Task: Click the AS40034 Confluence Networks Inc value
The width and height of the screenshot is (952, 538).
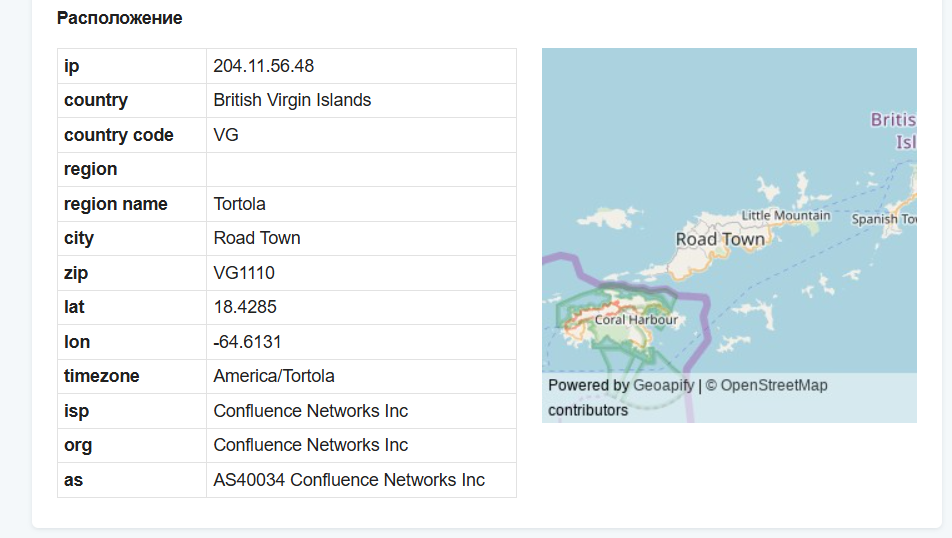Action: (x=349, y=480)
